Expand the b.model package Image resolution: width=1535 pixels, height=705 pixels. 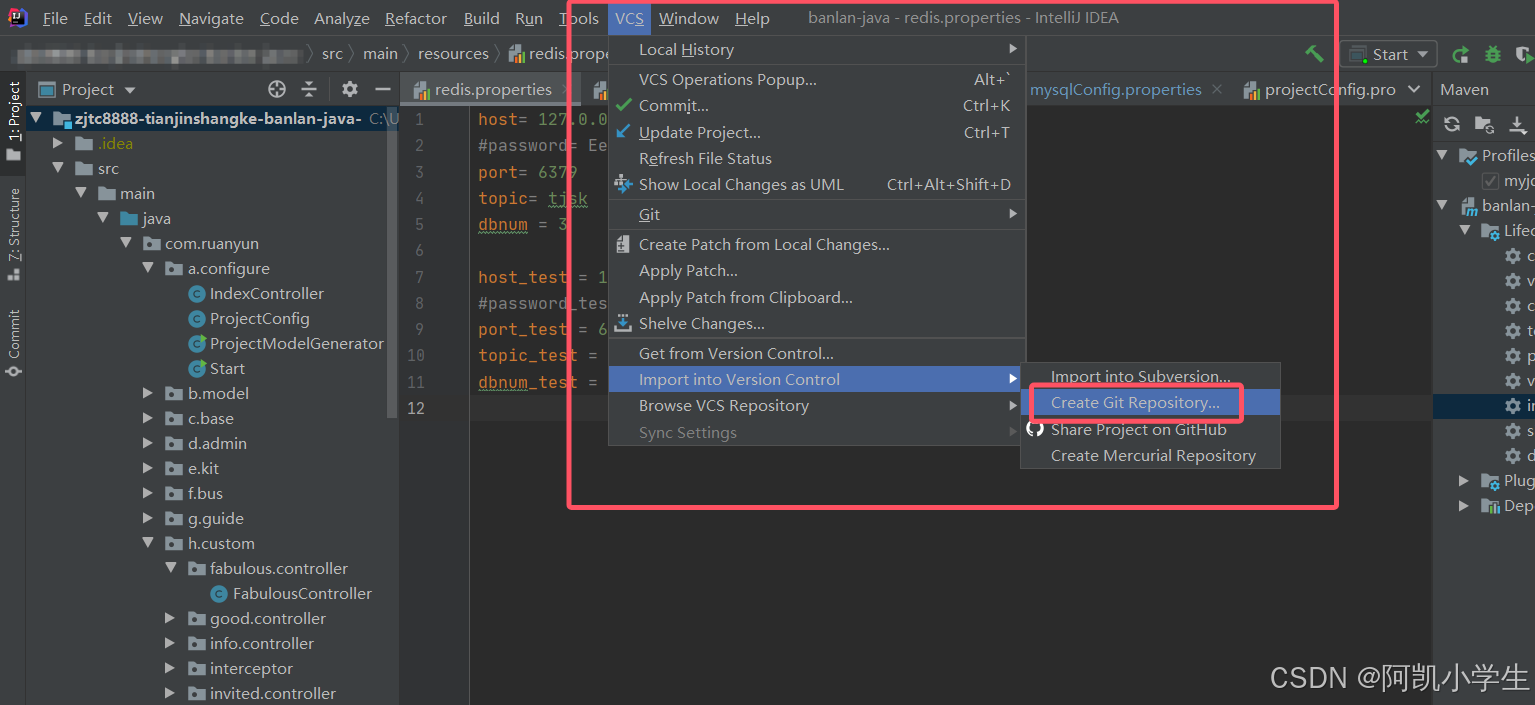(148, 393)
